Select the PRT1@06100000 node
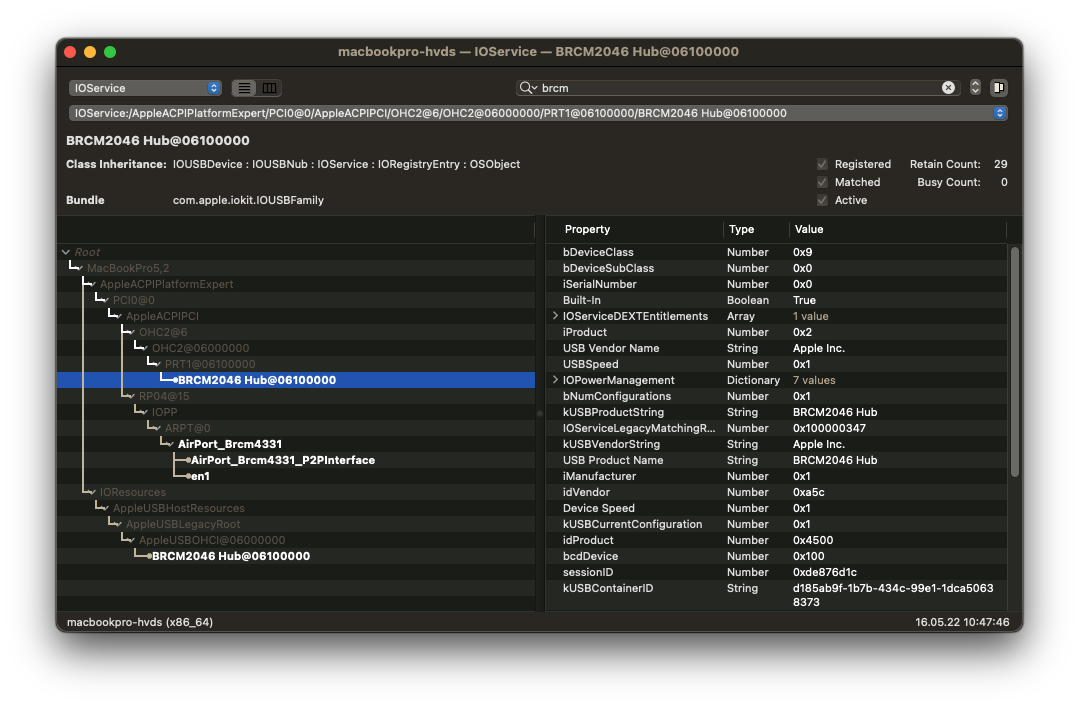 coord(210,364)
